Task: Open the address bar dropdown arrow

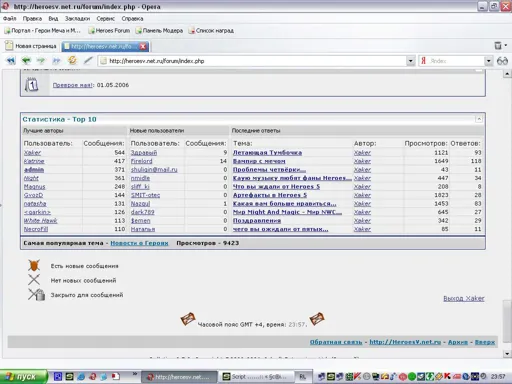Action: [x=411, y=61]
